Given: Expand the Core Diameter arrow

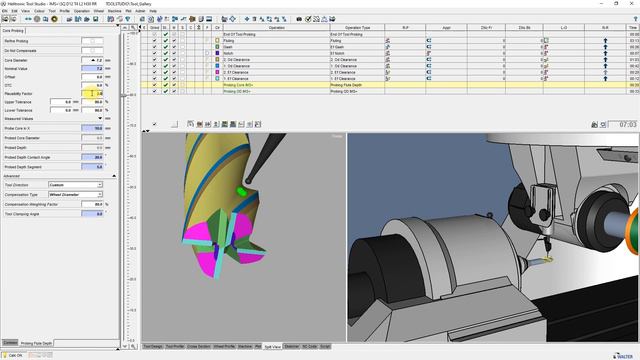Looking at the screenshot, I should pos(93,60).
